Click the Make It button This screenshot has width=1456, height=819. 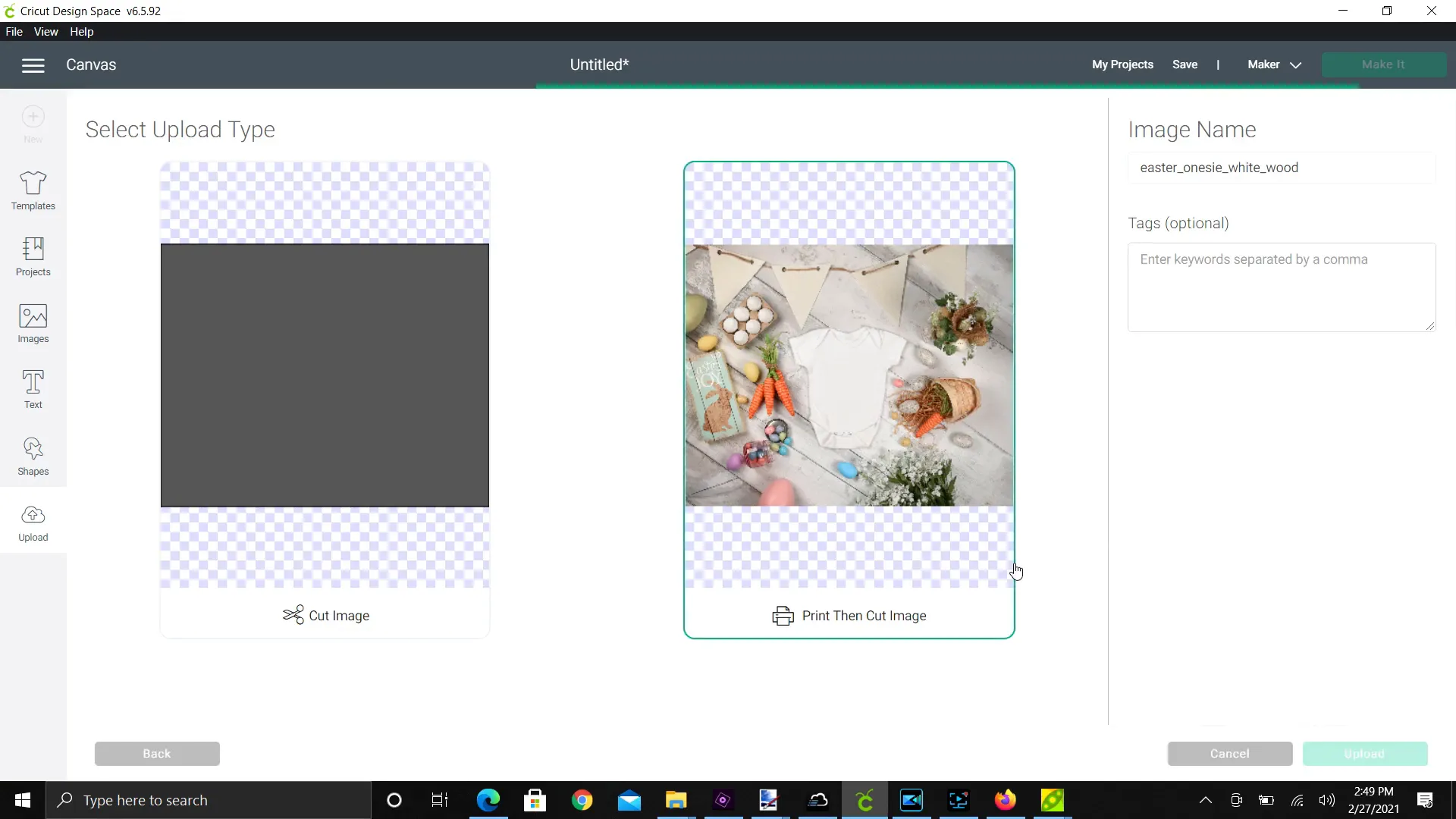click(1383, 64)
